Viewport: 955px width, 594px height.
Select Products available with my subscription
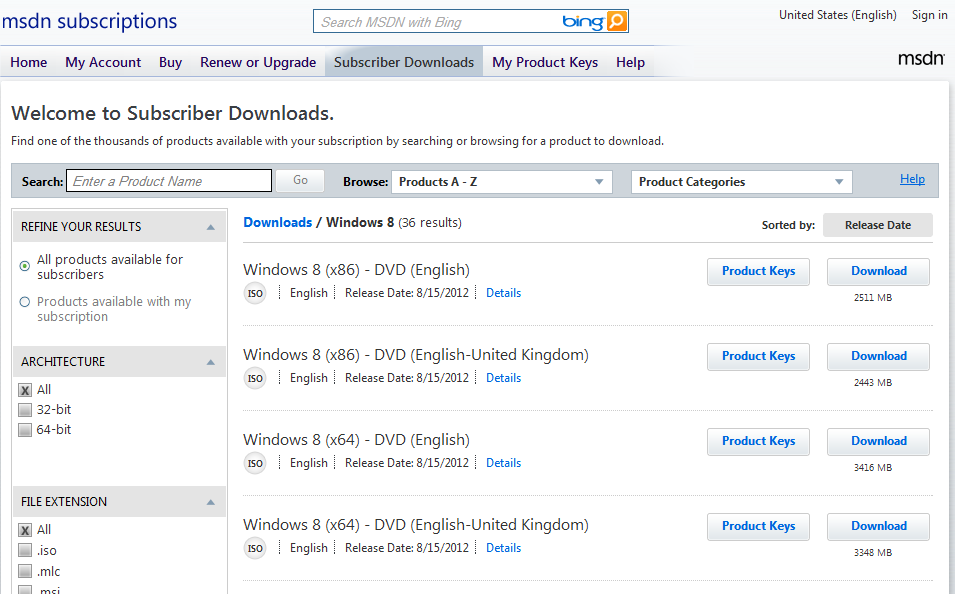(x=25, y=302)
